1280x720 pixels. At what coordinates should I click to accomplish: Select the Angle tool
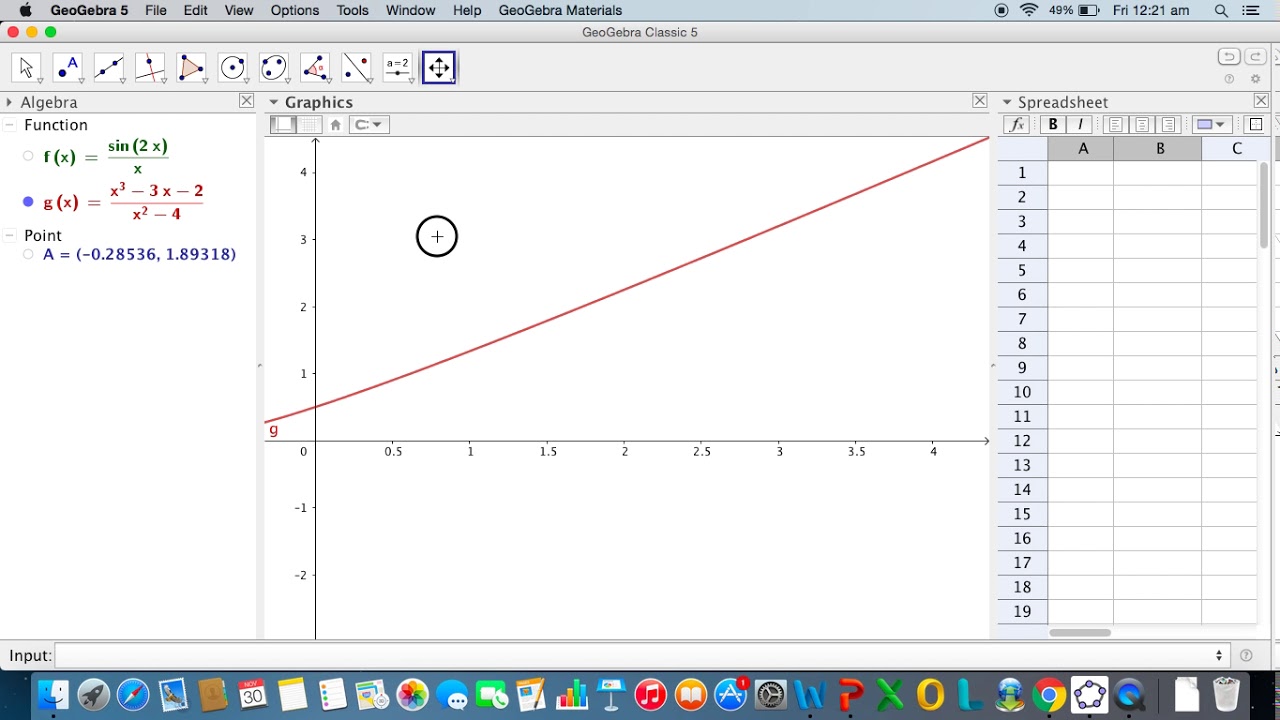pos(315,68)
